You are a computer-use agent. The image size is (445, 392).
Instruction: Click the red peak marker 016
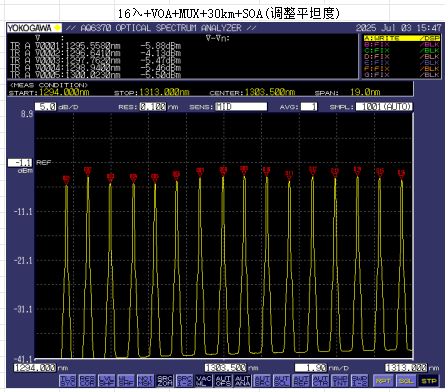pyautogui.click(x=402, y=174)
